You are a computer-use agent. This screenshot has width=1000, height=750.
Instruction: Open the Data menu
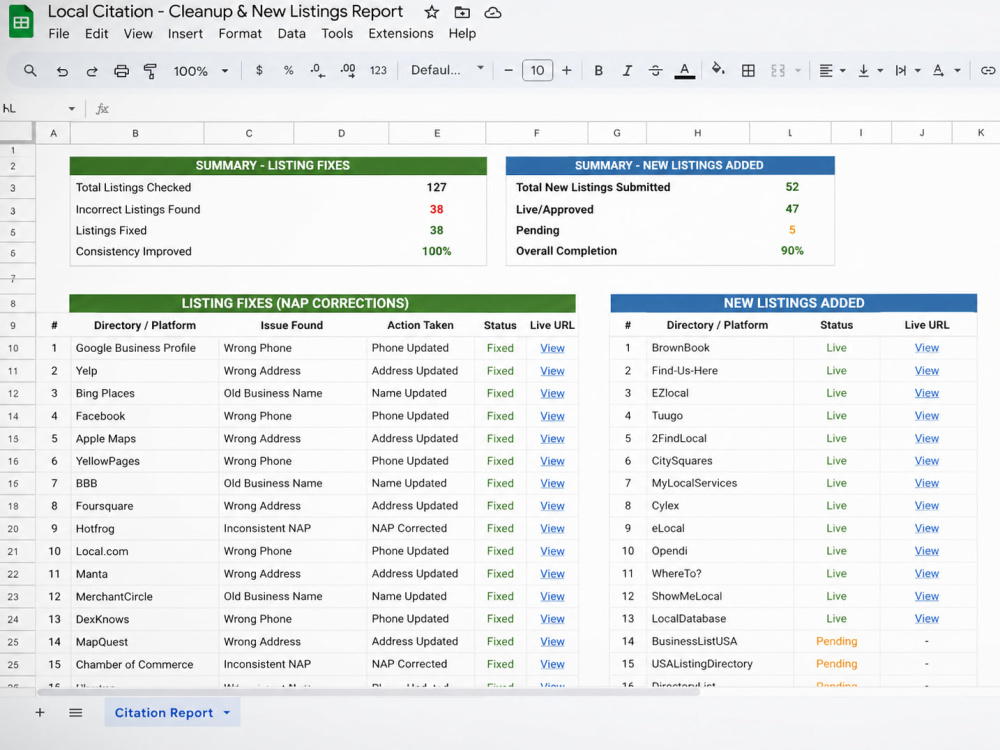[291, 33]
